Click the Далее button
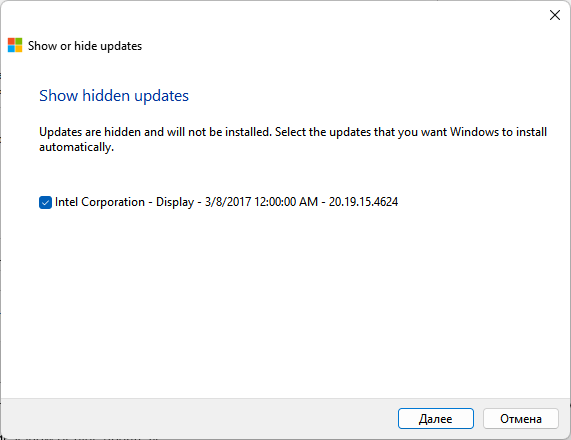This screenshot has height=440, width=571. click(x=436, y=419)
